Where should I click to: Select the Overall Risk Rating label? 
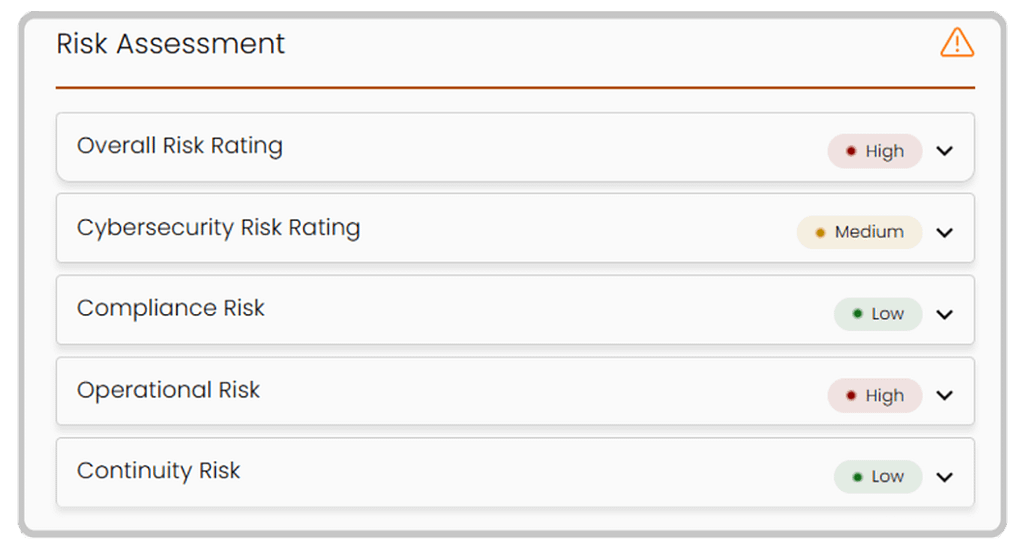point(180,146)
